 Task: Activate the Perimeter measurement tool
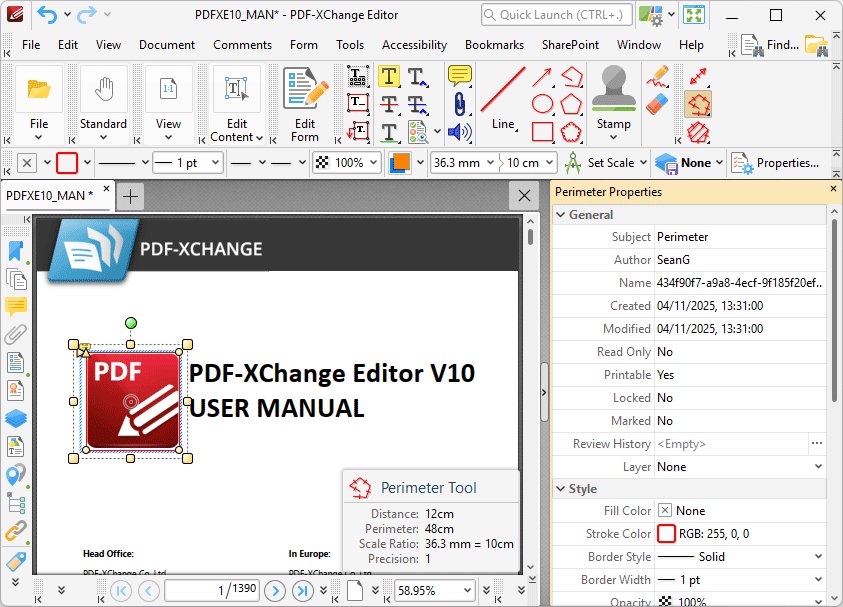pyautogui.click(x=698, y=104)
